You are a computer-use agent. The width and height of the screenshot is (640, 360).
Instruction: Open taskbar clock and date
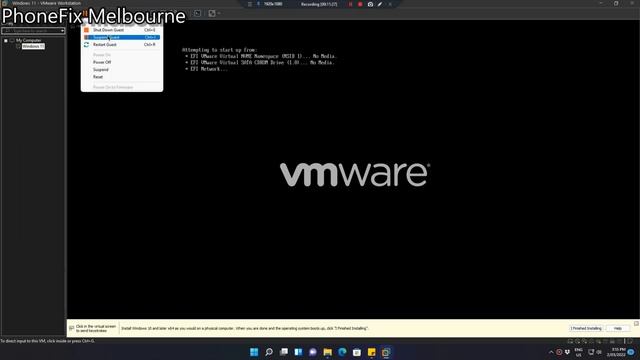point(616,352)
